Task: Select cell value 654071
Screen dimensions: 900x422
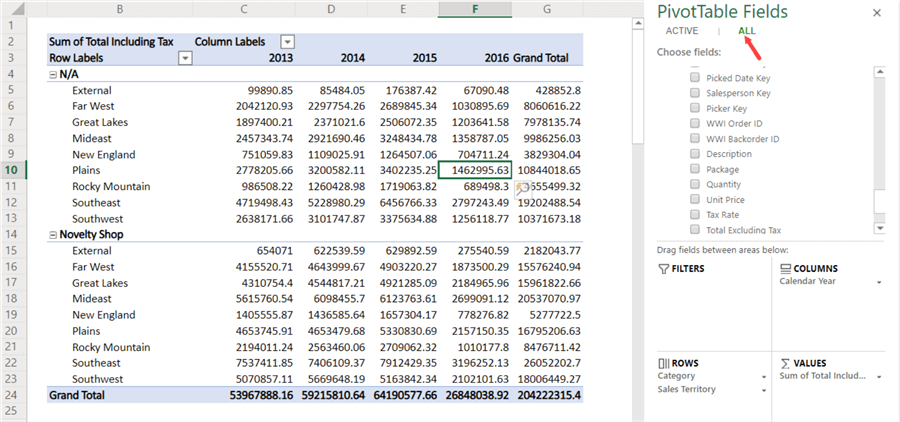Action: tap(245, 251)
